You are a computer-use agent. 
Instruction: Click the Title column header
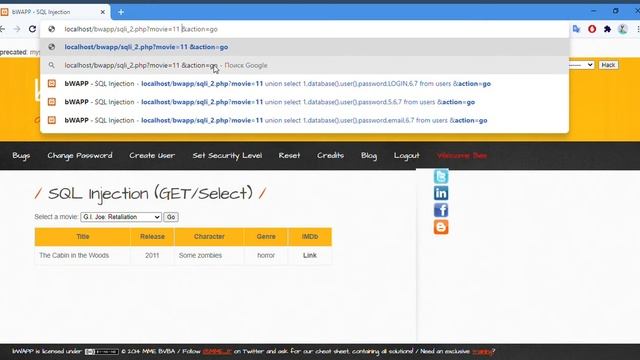click(82, 237)
